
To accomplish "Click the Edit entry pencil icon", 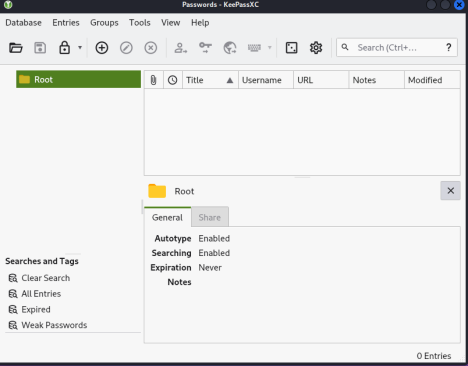I will point(126,48).
